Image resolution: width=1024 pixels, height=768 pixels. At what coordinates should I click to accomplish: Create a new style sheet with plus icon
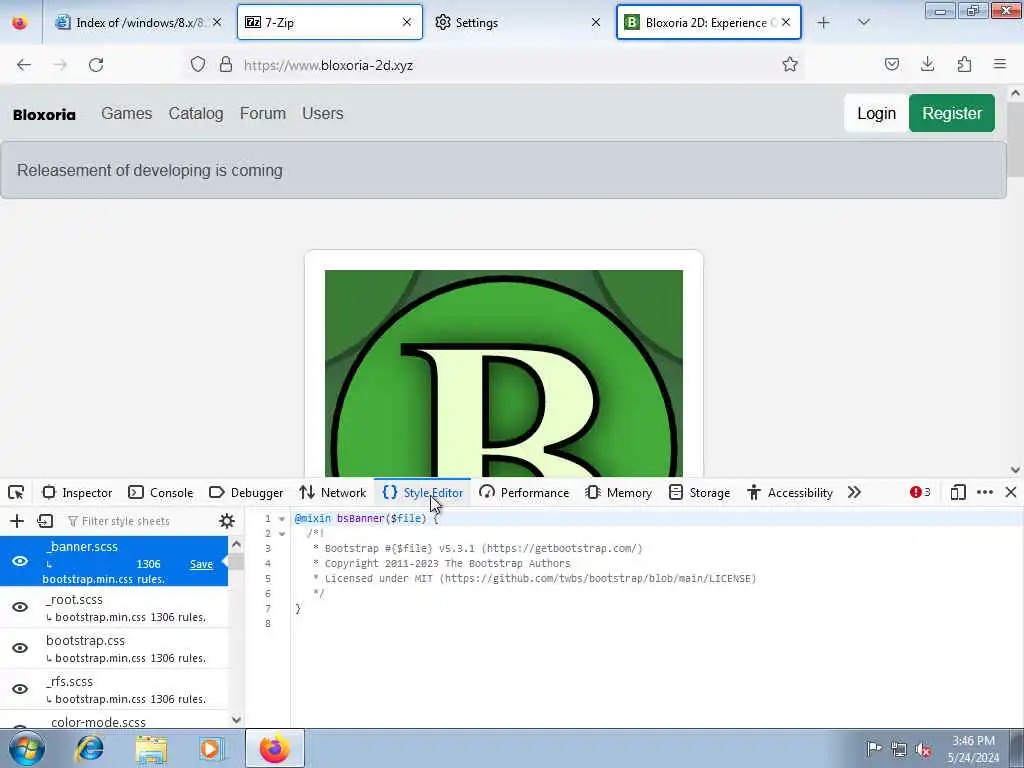[x=17, y=520]
